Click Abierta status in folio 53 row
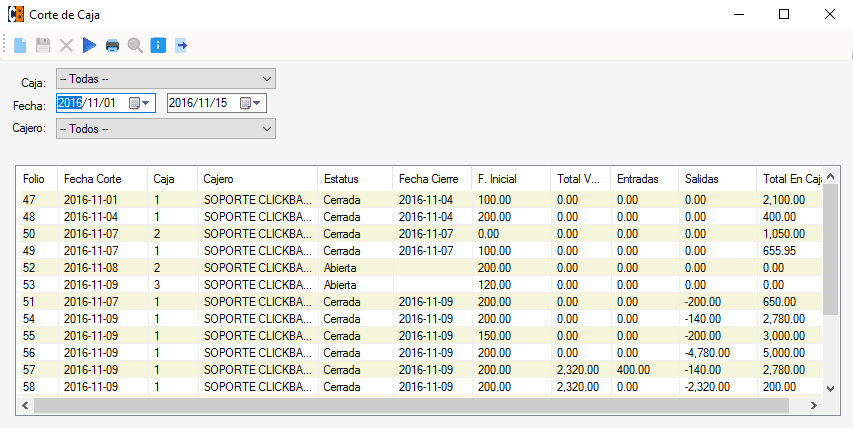853x428 pixels. tap(340, 284)
